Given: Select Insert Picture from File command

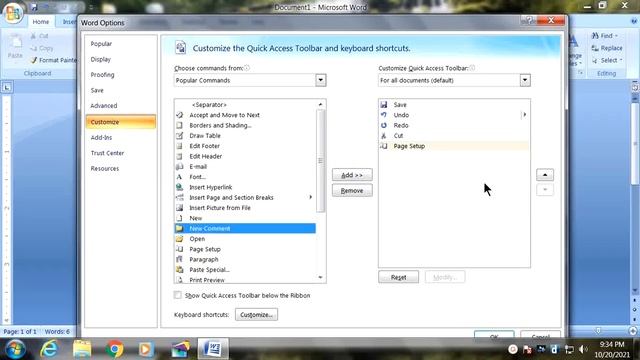Looking at the screenshot, I should click(245, 208).
